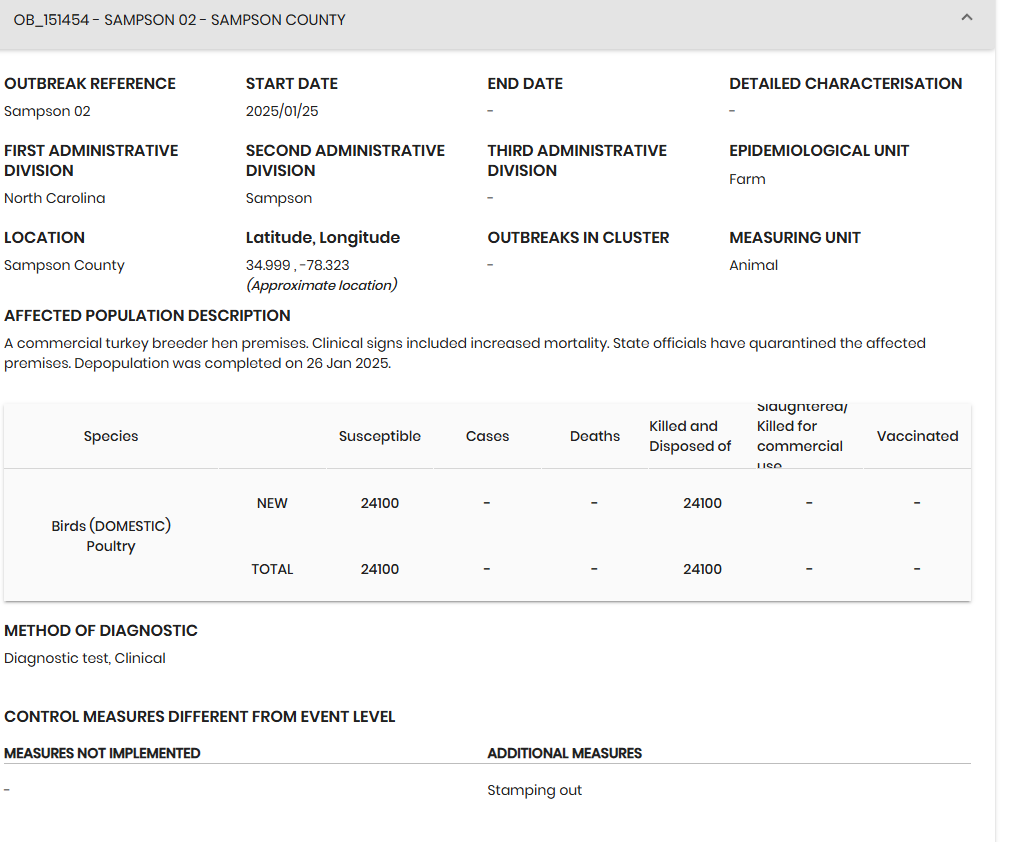Collapse the OB_151454 outbreak panel chevron
The image size is (1015, 842).
click(x=966, y=18)
